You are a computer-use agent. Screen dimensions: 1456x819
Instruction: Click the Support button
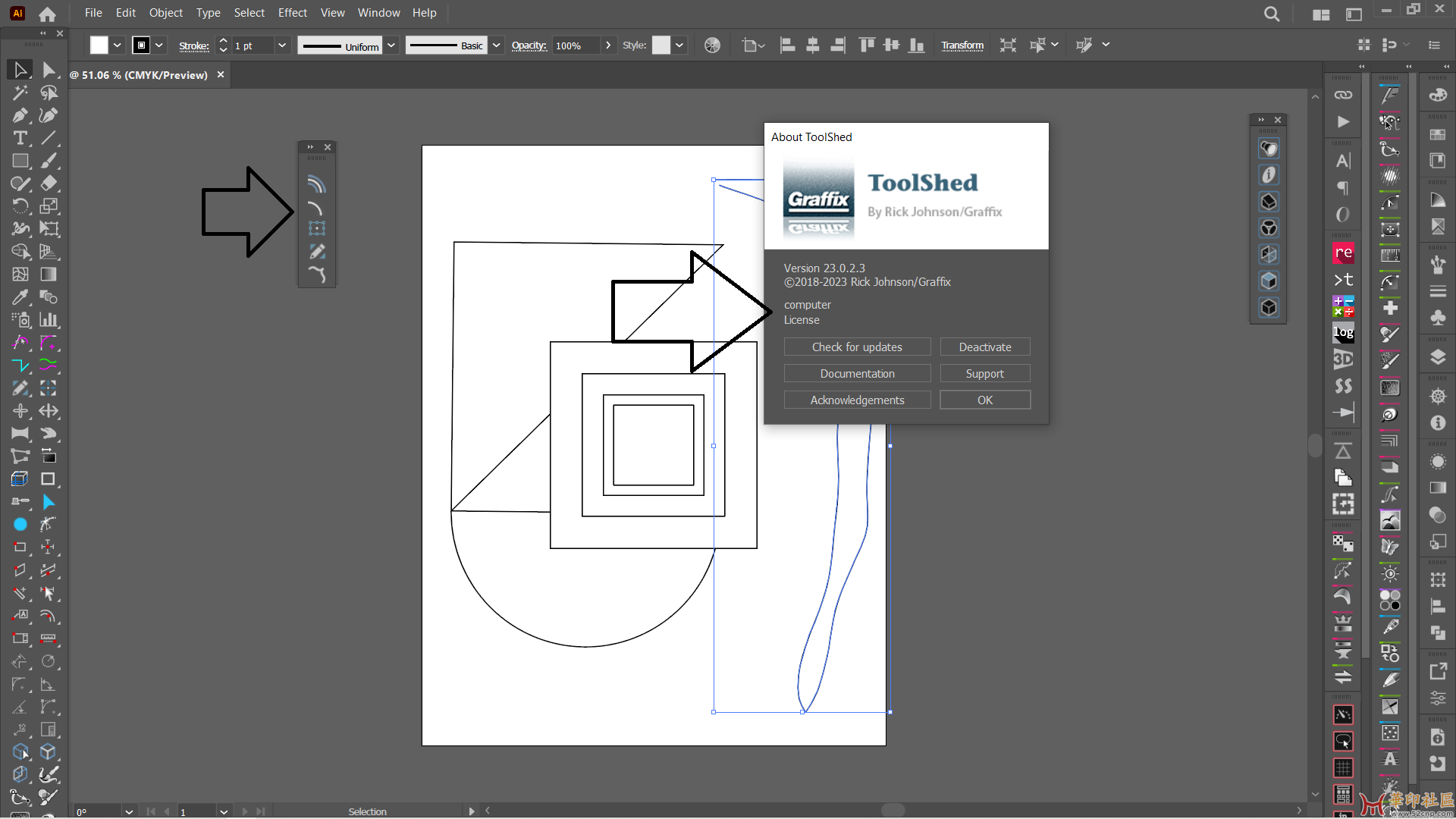point(985,373)
